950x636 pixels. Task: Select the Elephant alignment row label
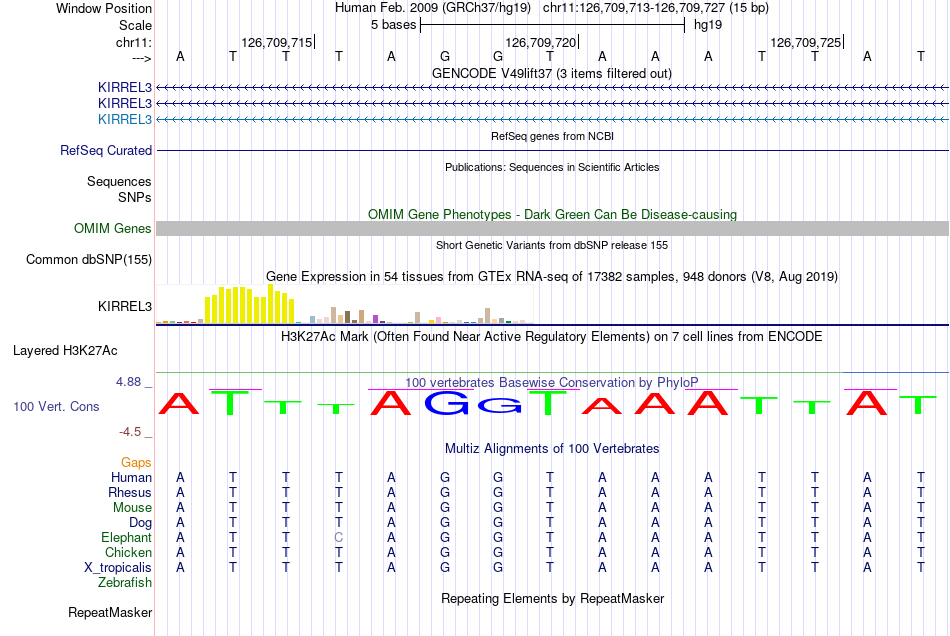(127, 538)
